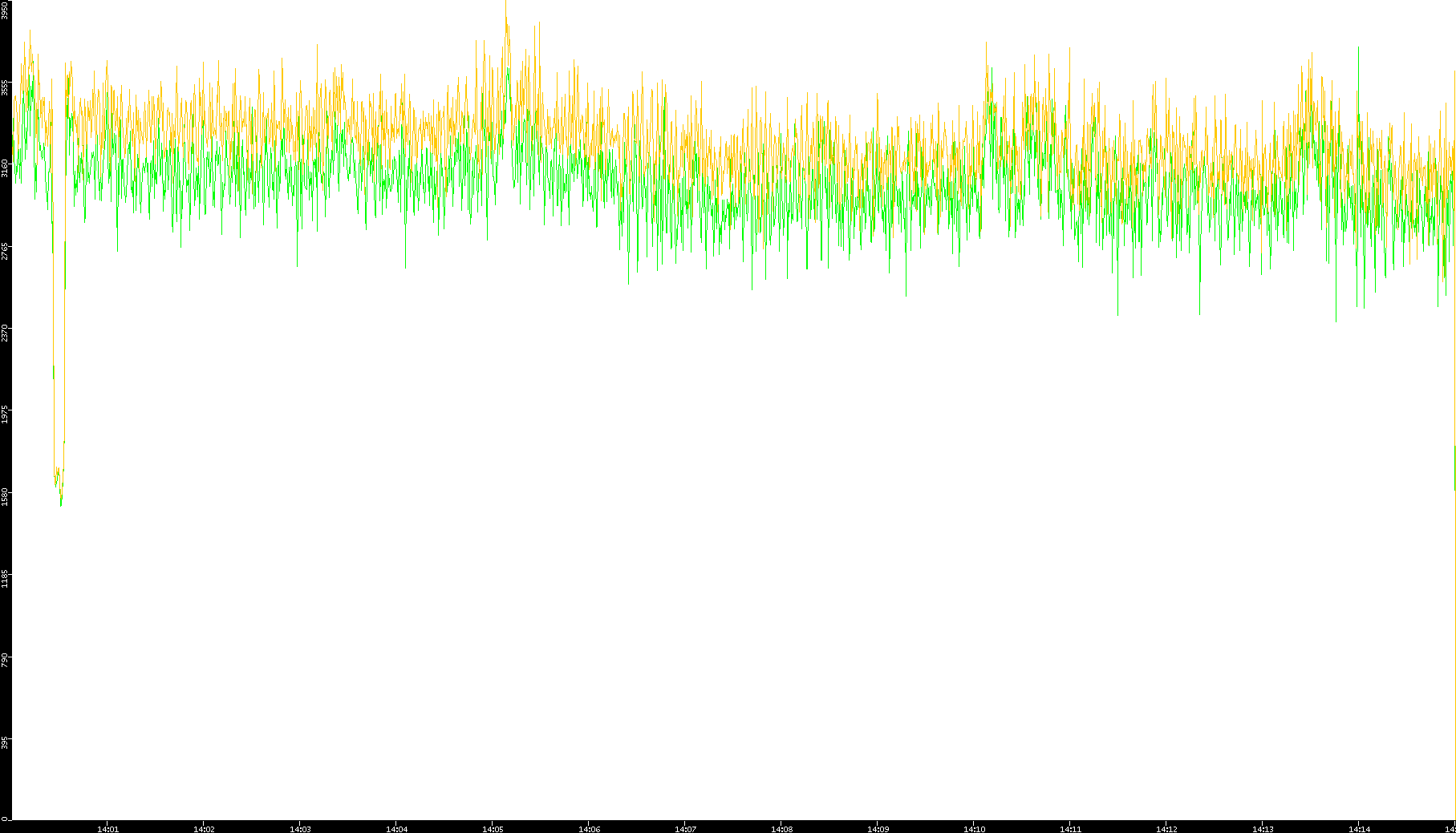This screenshot has height=833, width=1456.
Task: Select the 1185 value axis label
Action: (x=5, y=578)
